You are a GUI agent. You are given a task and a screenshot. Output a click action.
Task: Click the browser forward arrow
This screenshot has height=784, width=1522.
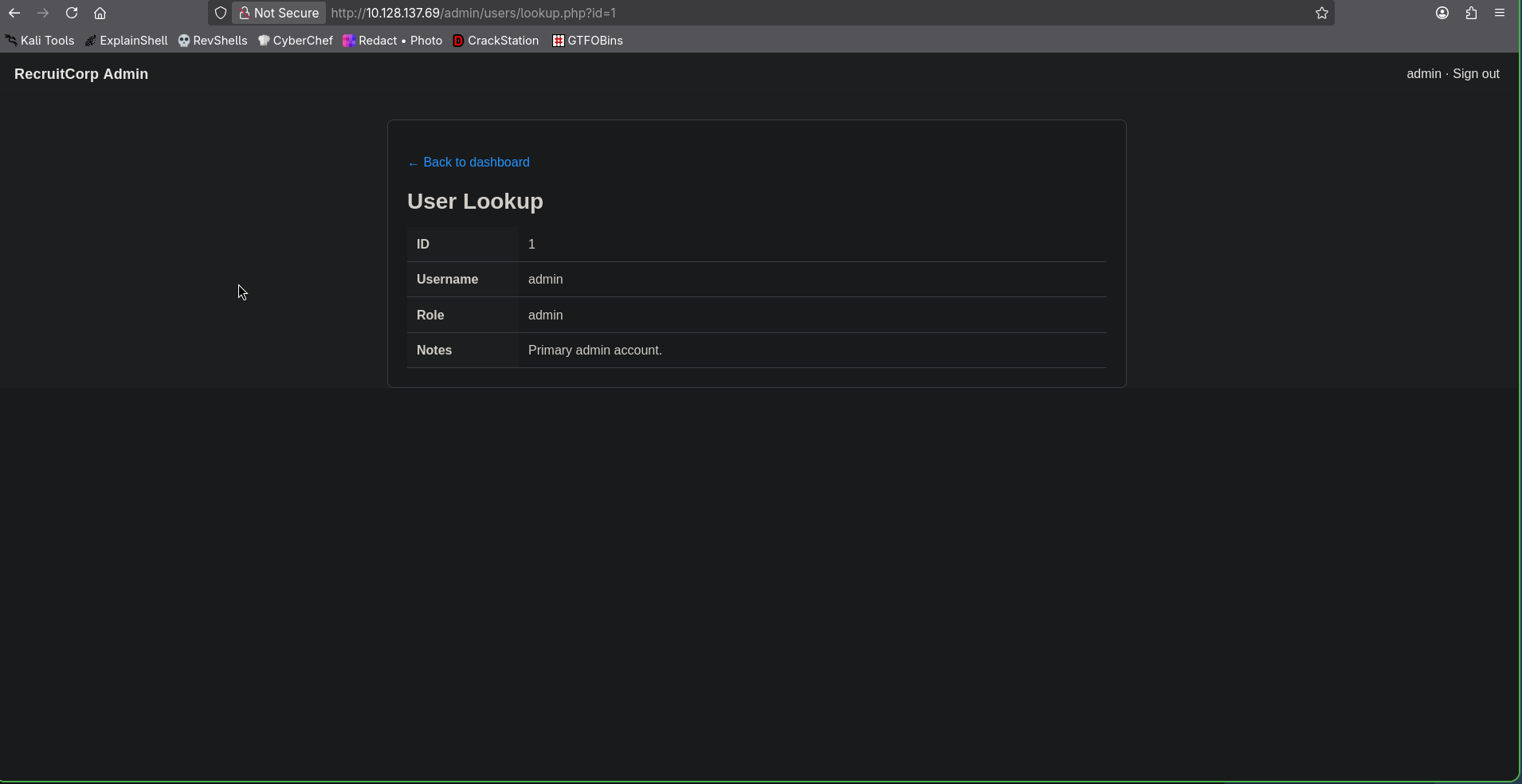point(43,13)
